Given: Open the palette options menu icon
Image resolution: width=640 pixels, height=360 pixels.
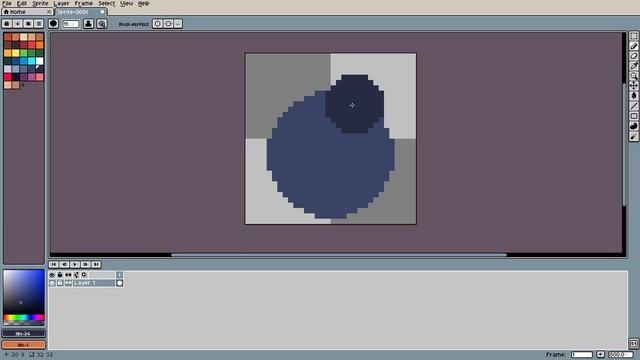Looking at the screenshot, I should tap(38, 24).
